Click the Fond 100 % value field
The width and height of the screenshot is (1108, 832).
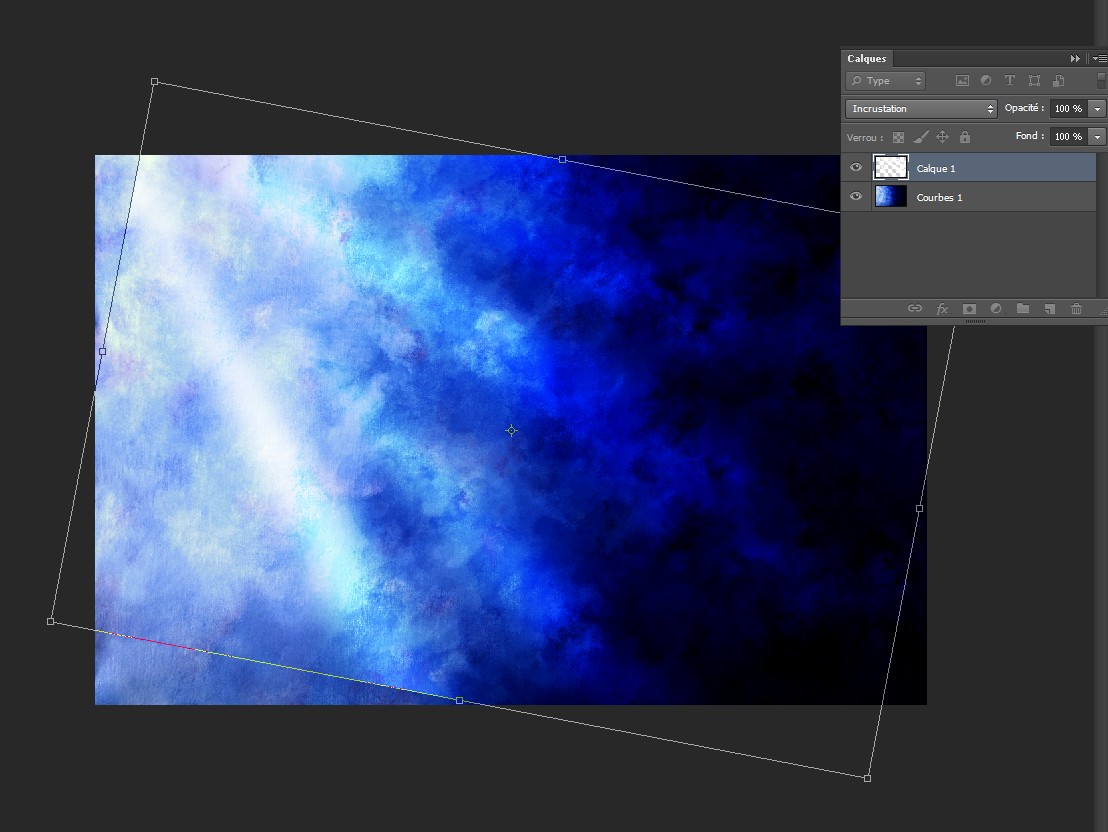point(1068,136)
